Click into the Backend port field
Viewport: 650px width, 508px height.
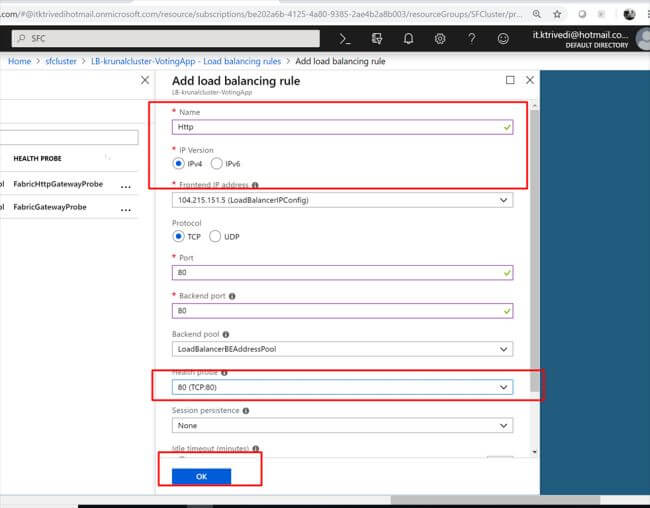(x=342, y=311)
